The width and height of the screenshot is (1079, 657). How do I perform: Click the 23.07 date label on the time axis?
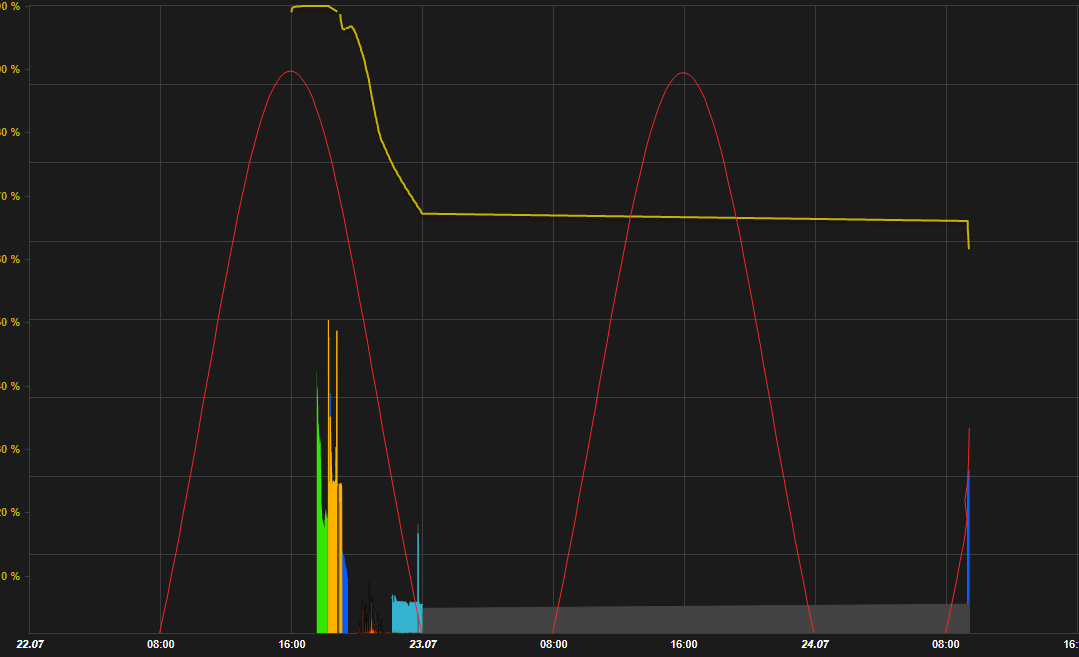pos(423,644)
